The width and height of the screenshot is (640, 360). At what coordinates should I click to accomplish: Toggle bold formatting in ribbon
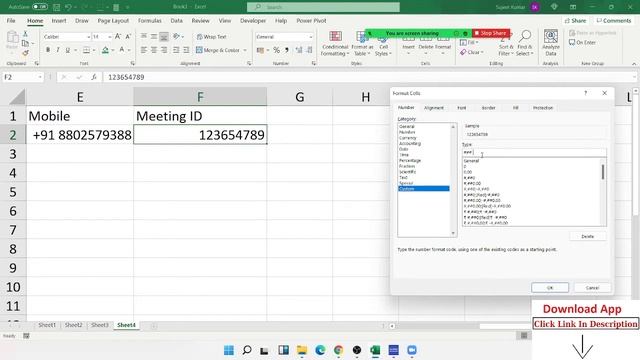48,50
